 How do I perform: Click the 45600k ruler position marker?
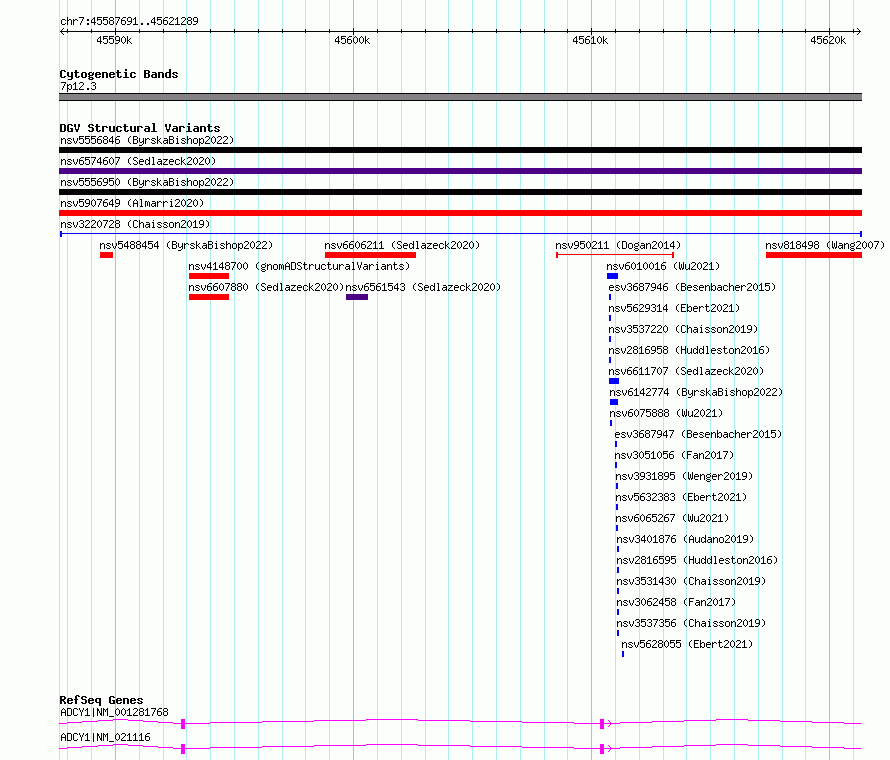352,40
